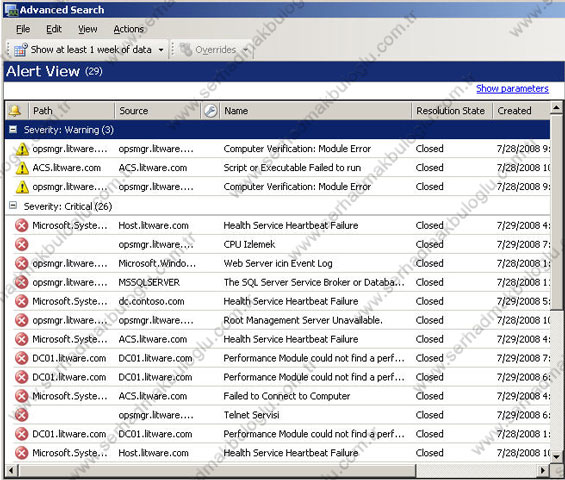Click the 'dc.contoso.com' source cell
The height and width of the screenshot is (480, 565).
[x=151, y=301]
